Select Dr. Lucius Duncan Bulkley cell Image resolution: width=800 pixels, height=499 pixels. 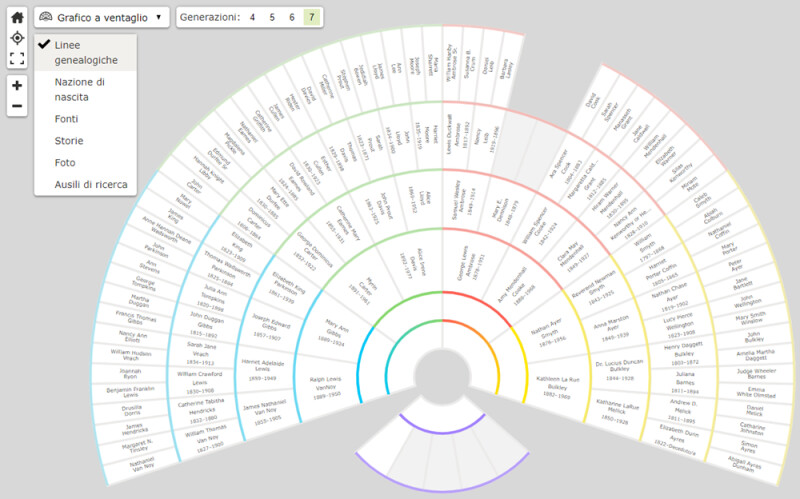619,369
